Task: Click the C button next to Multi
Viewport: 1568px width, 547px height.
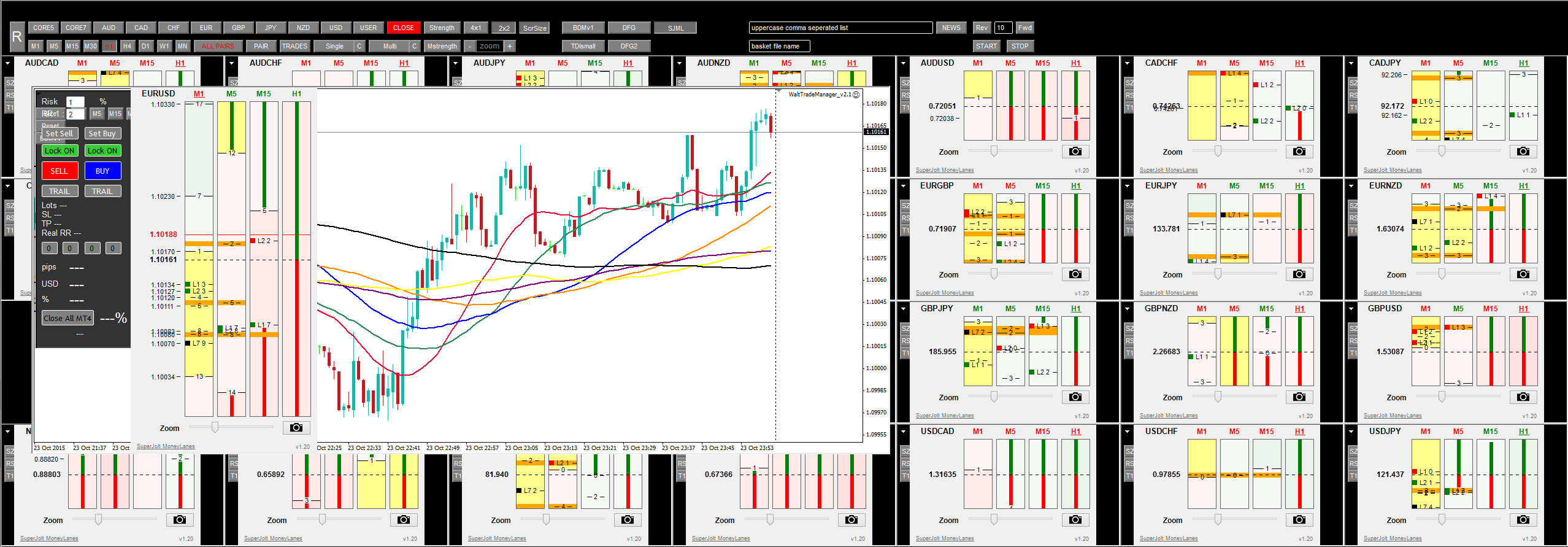Action: click(415, 46)
